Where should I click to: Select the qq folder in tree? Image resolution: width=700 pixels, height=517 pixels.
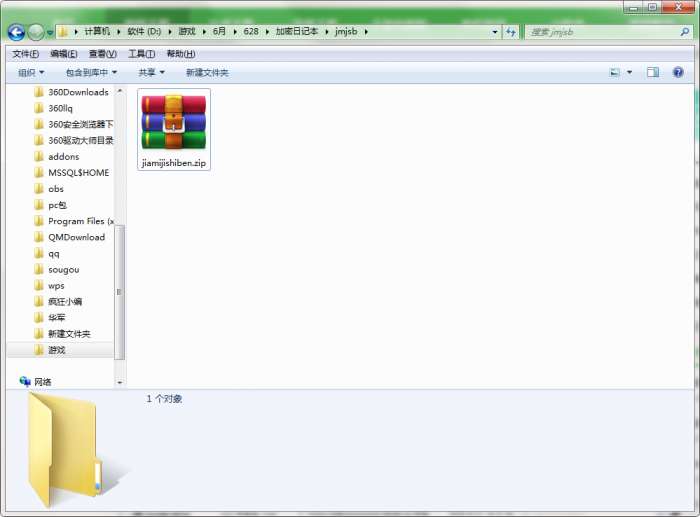click(46, 254)
